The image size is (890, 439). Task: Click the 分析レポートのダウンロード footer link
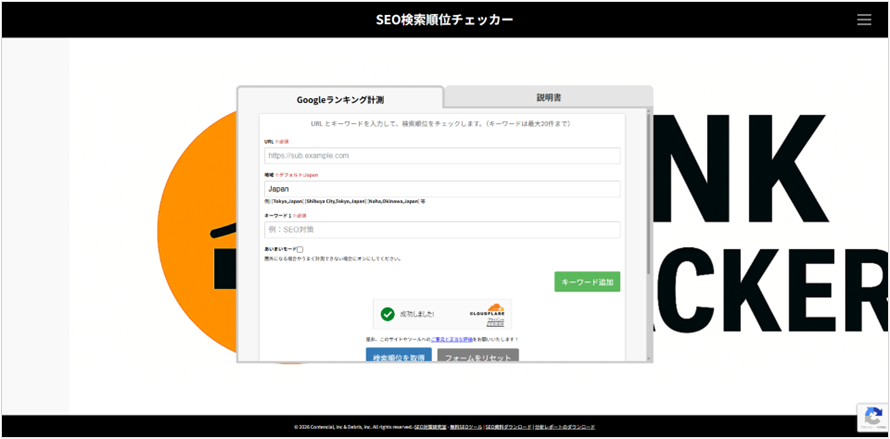pyautogui.click(x=565, y=427)
